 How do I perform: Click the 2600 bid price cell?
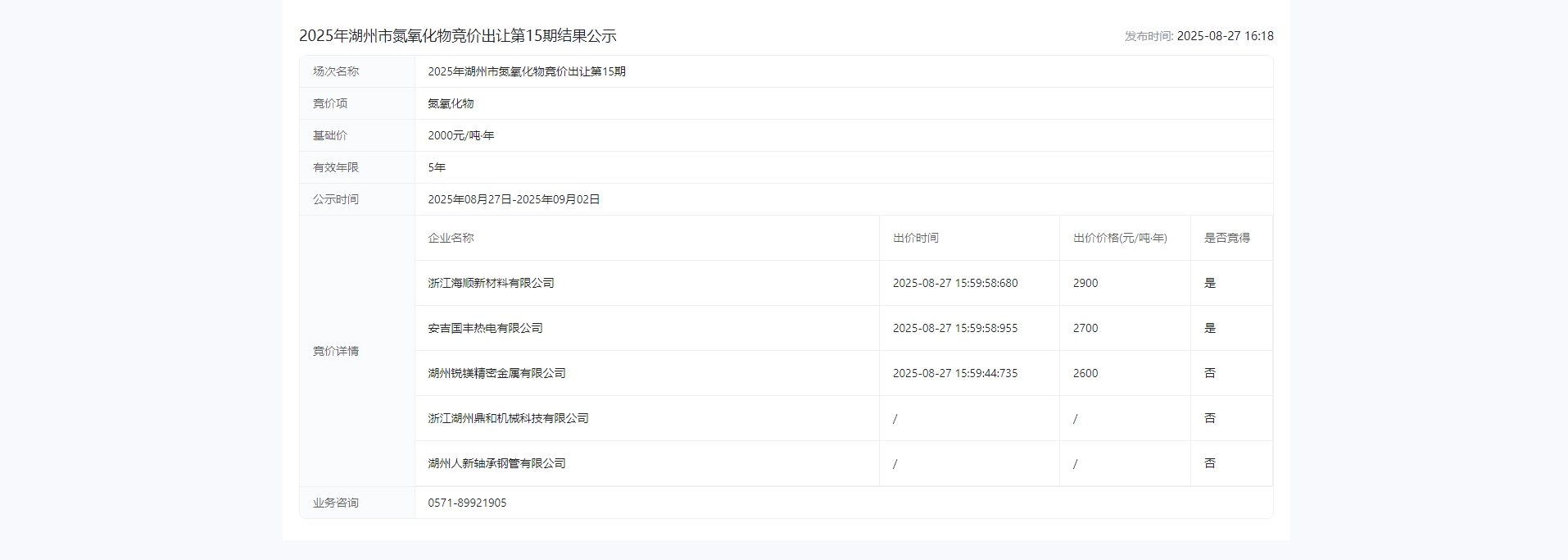pos(1085,373)
